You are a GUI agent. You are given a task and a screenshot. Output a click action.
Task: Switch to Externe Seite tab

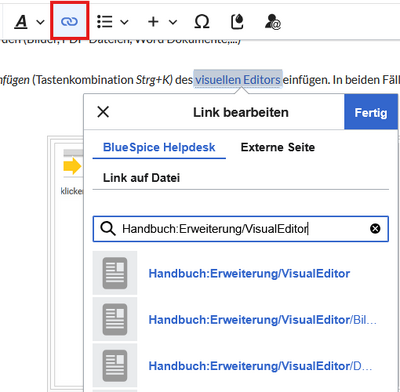[x=278, y=147]
